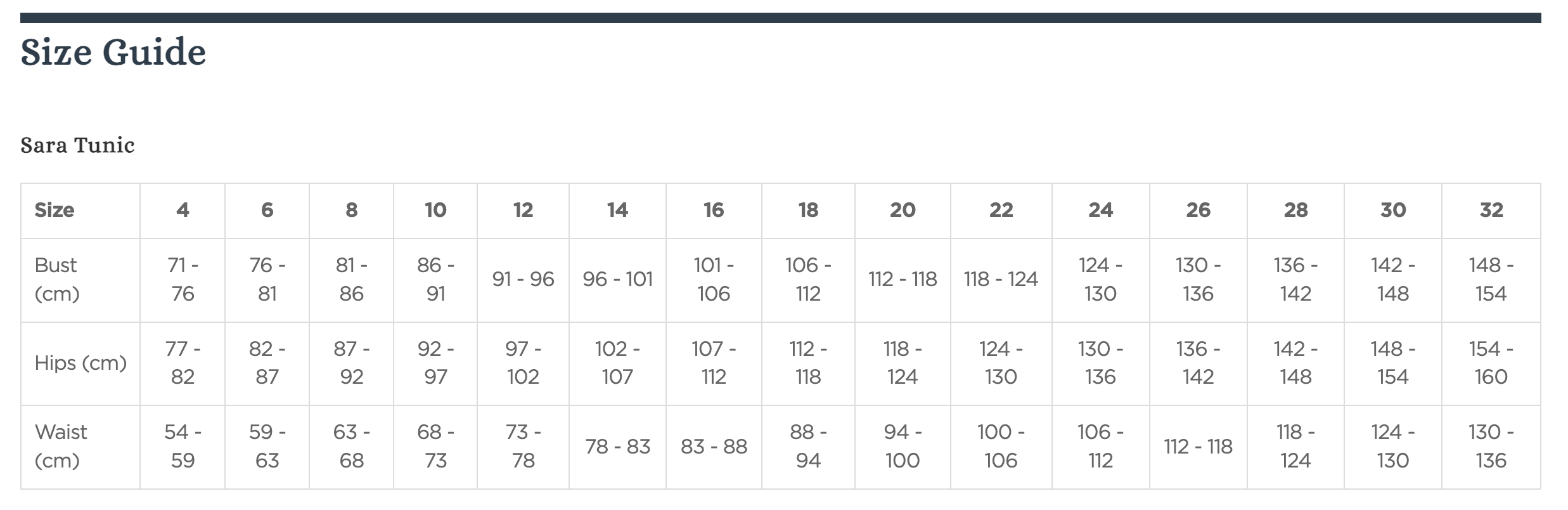Click the Sara Tunic subheading

pos(77,145)
